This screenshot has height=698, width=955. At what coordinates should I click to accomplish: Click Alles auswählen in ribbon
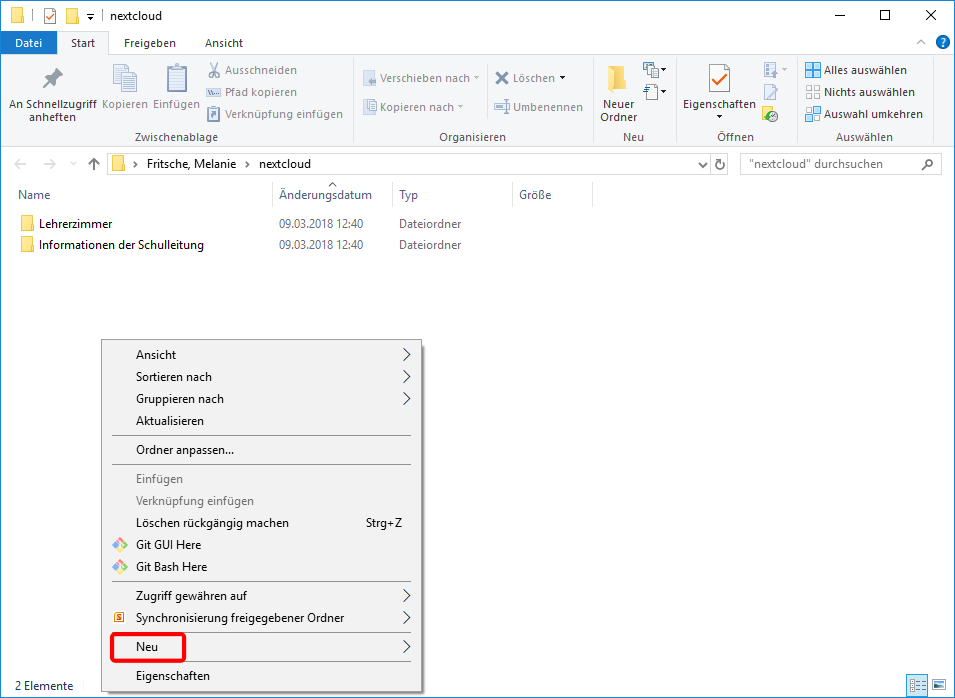(856, 70)
